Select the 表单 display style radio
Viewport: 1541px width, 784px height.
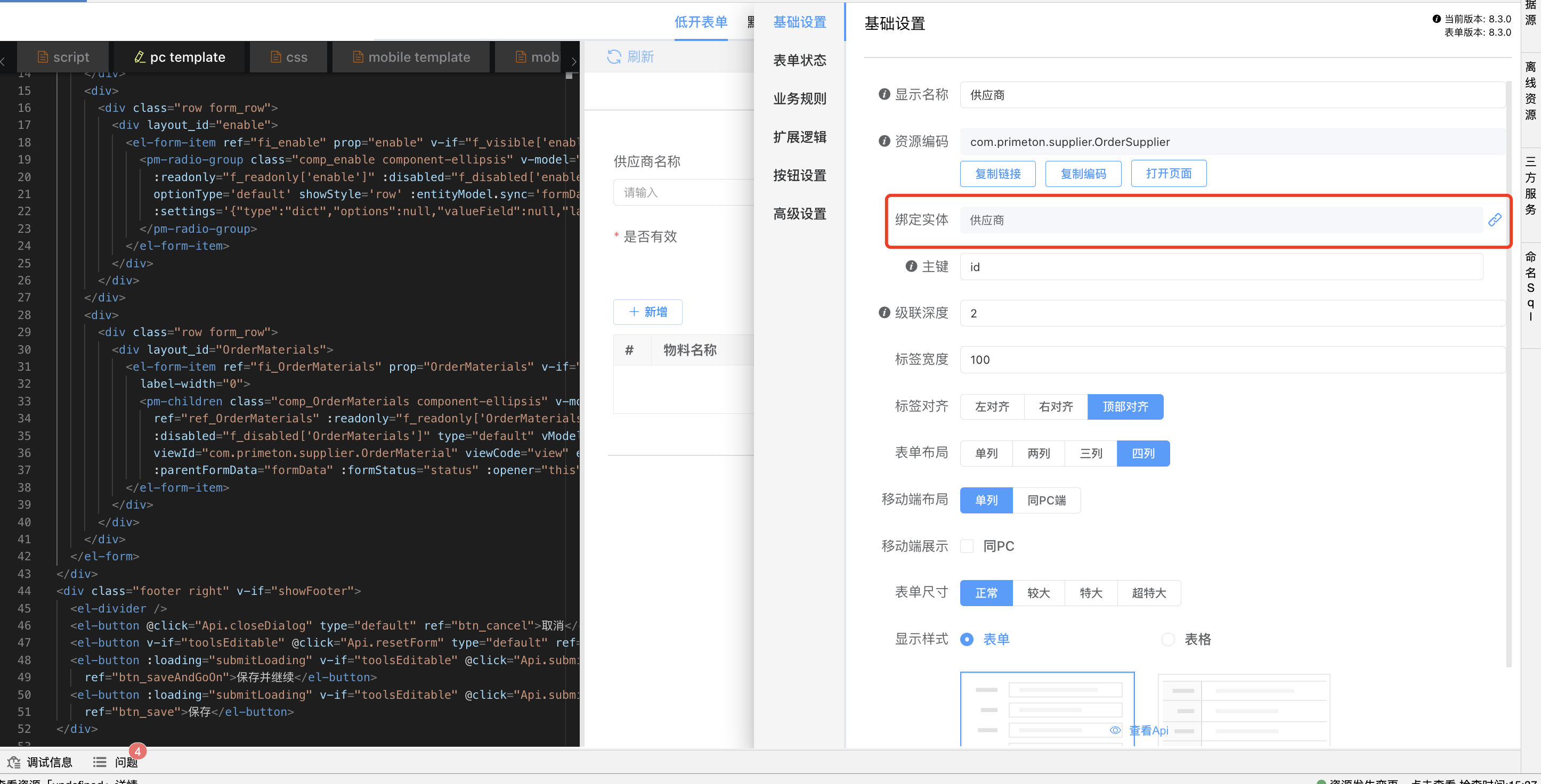[967, 639]
